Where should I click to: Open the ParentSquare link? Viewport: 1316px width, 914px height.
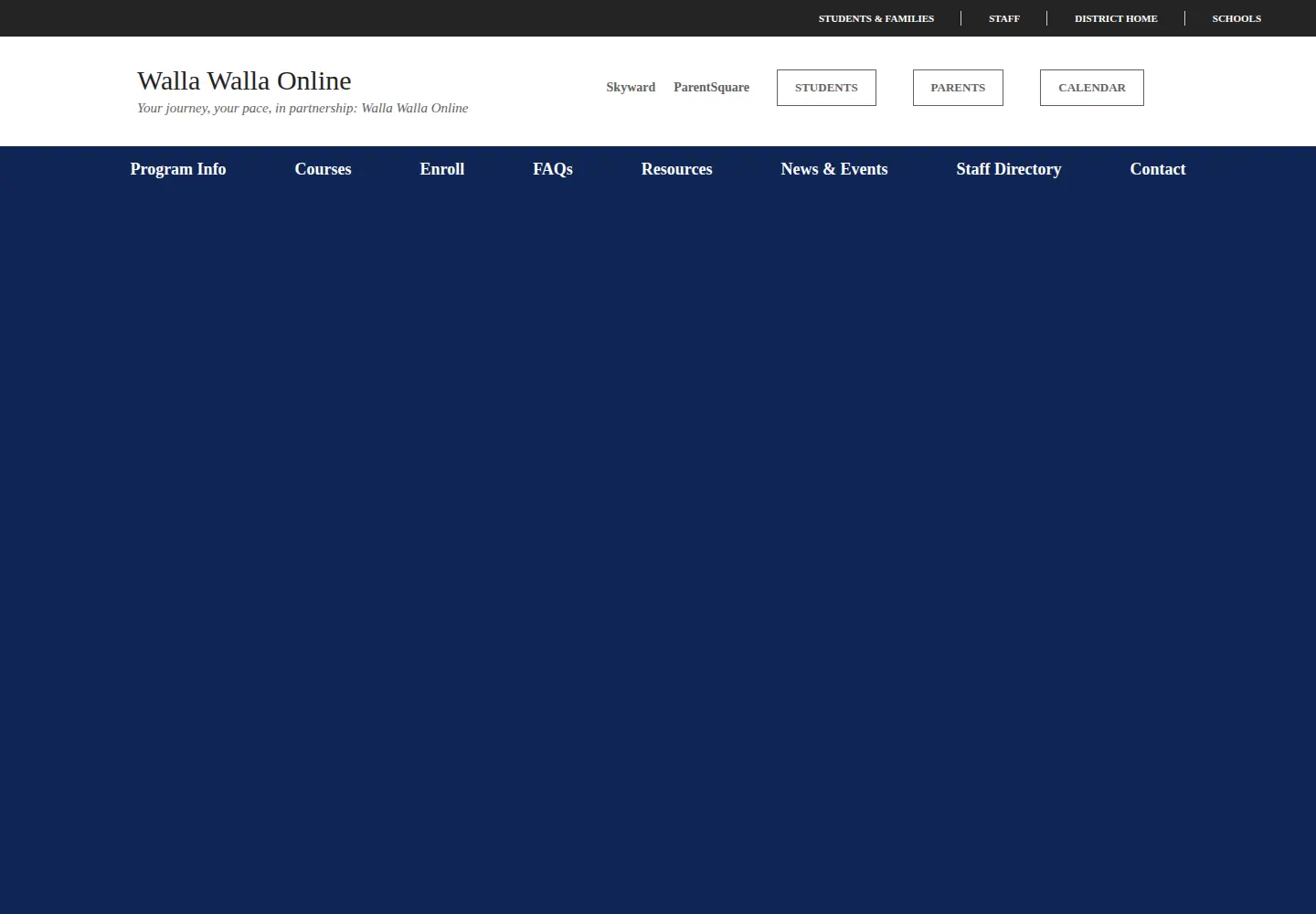(x=711, y=88)
